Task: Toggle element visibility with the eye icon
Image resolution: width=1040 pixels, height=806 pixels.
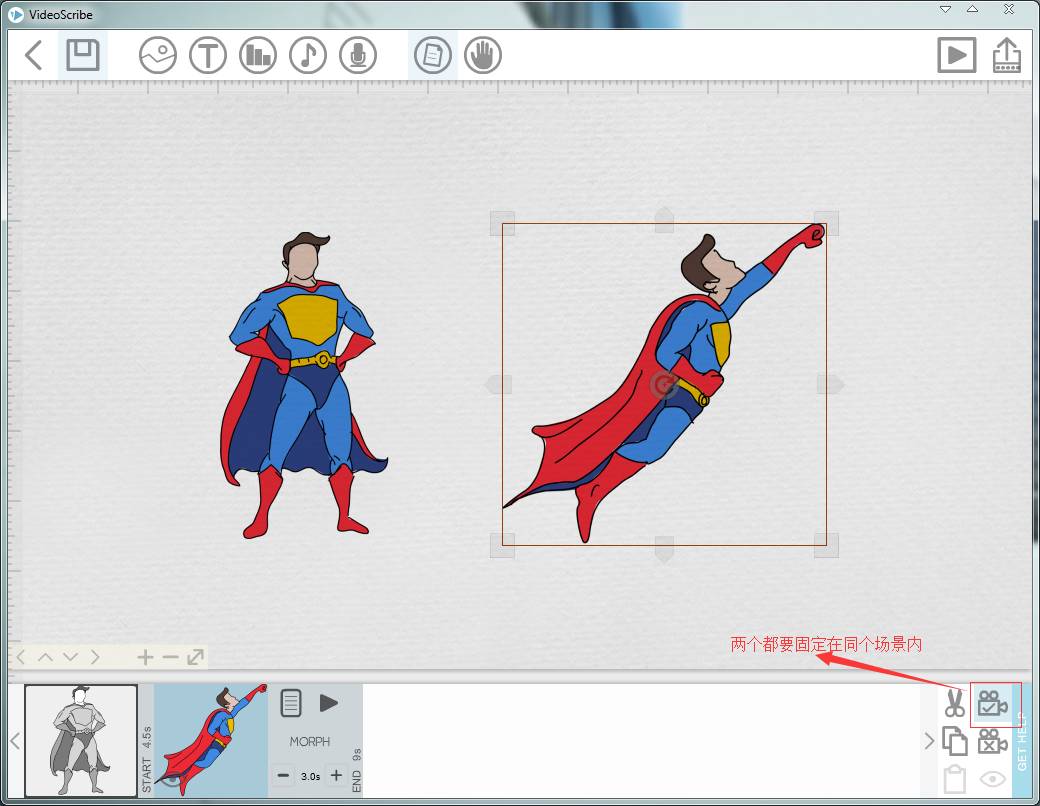Action: point(993,779)
